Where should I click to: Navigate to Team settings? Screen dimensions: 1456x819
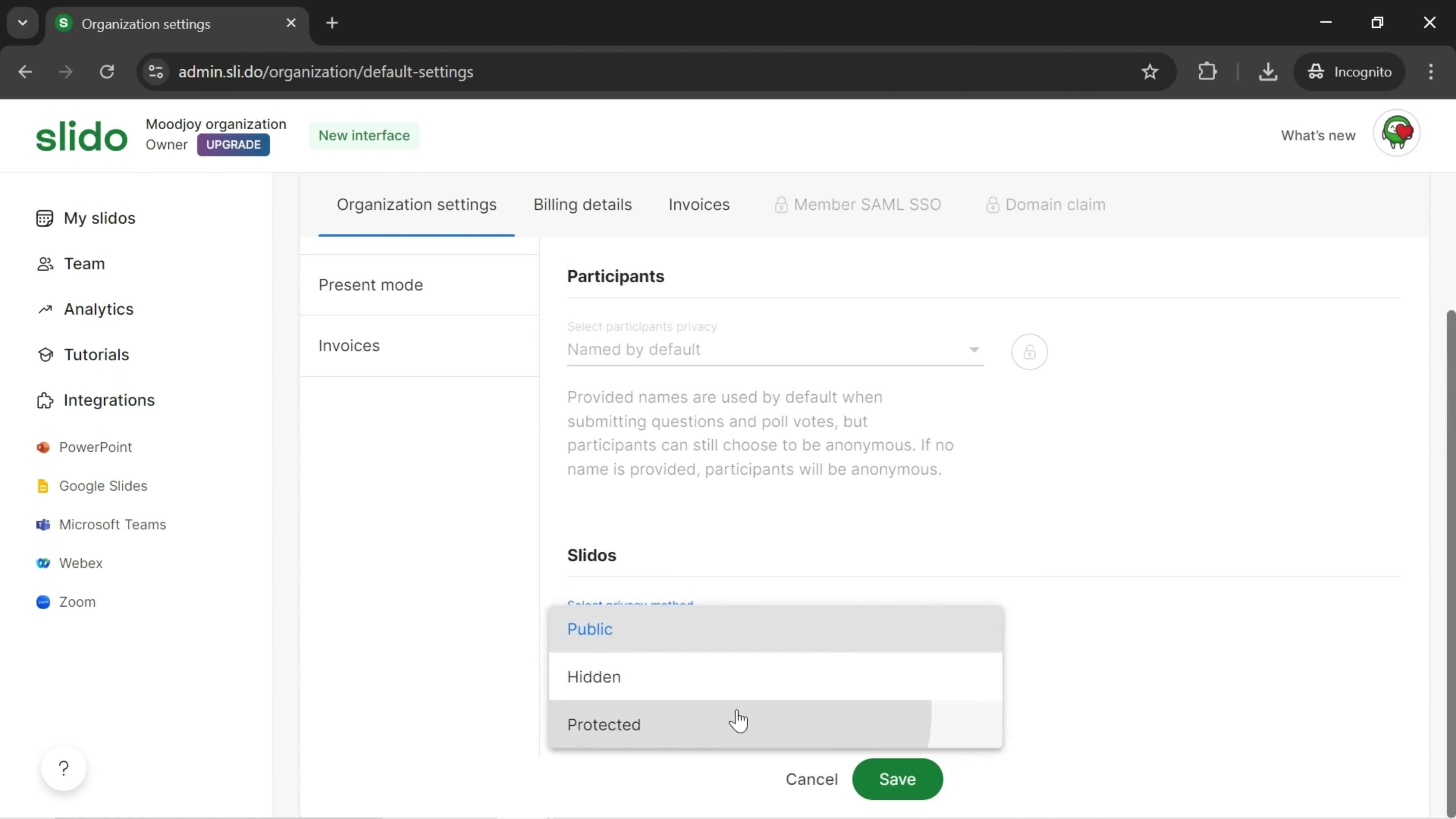[x=84, y=263]
